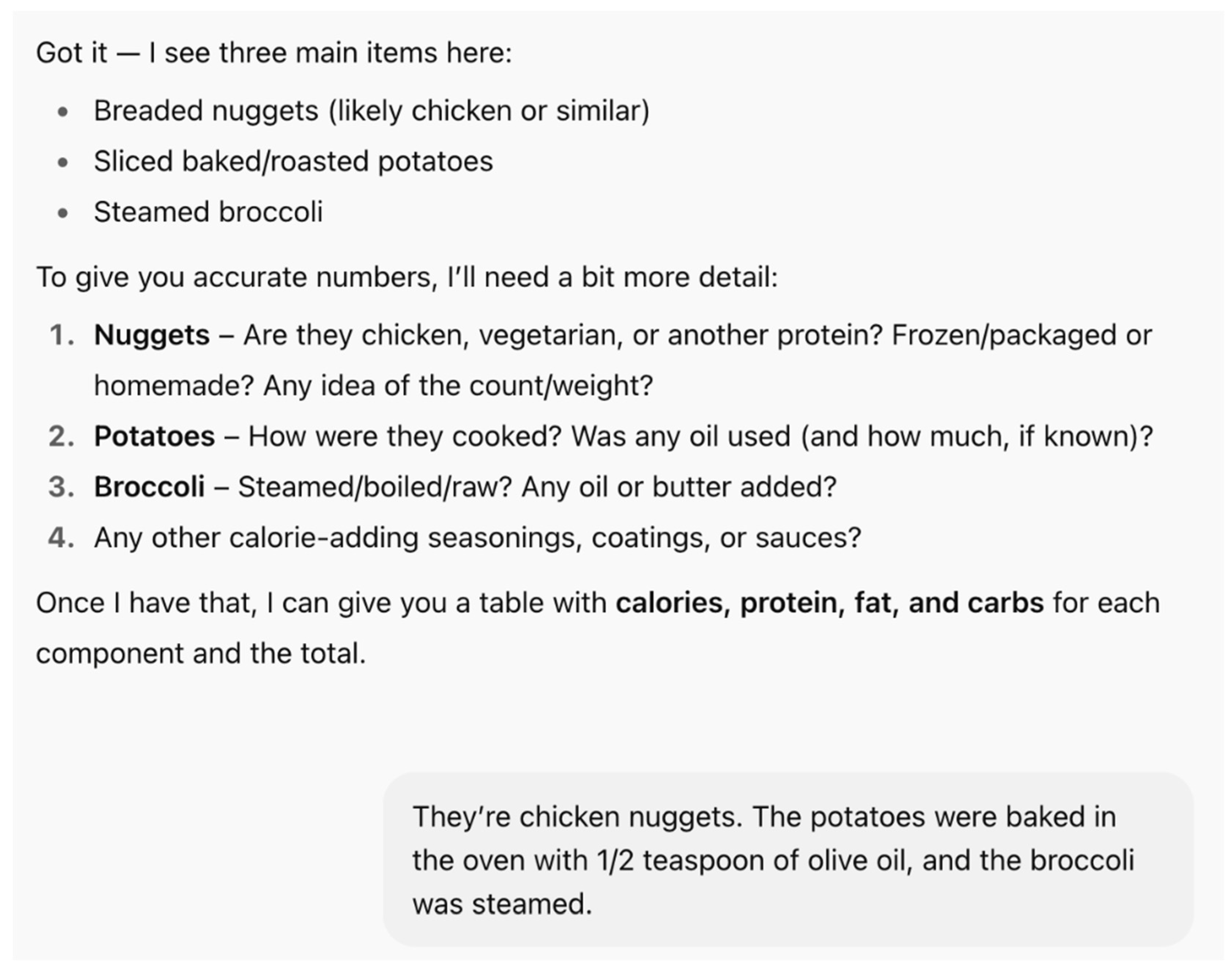The height and width of the screenshot is (974, 1232).
Task: Click the user's chicken nuggets reply bubble
Action: pos(788,860)
